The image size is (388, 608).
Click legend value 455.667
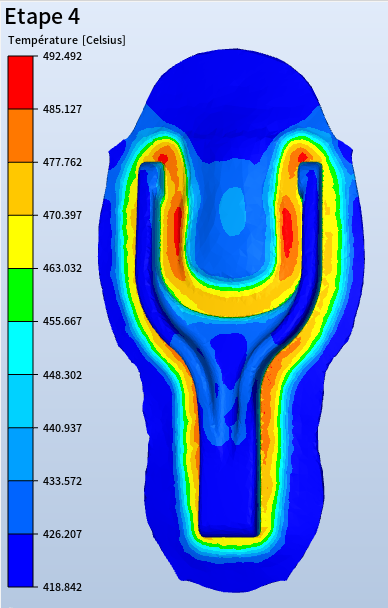pos(62,321)
